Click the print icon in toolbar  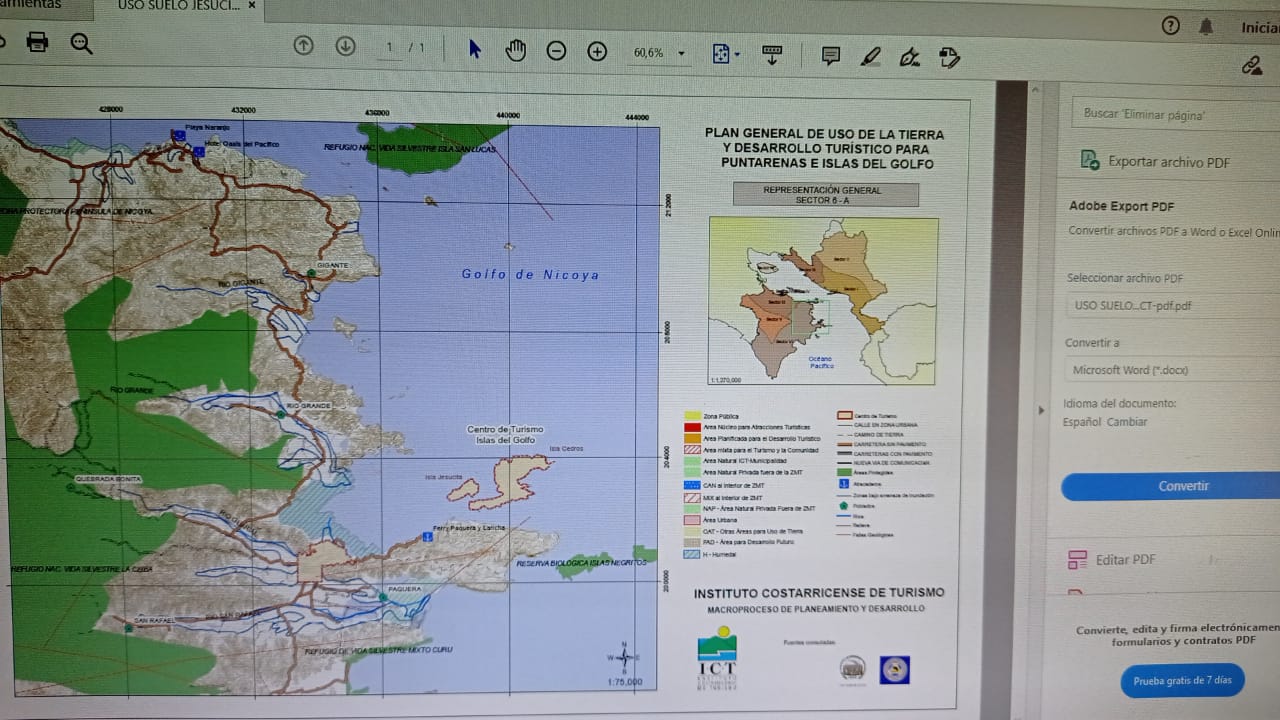pyautogui.click(x=38, y=42)
